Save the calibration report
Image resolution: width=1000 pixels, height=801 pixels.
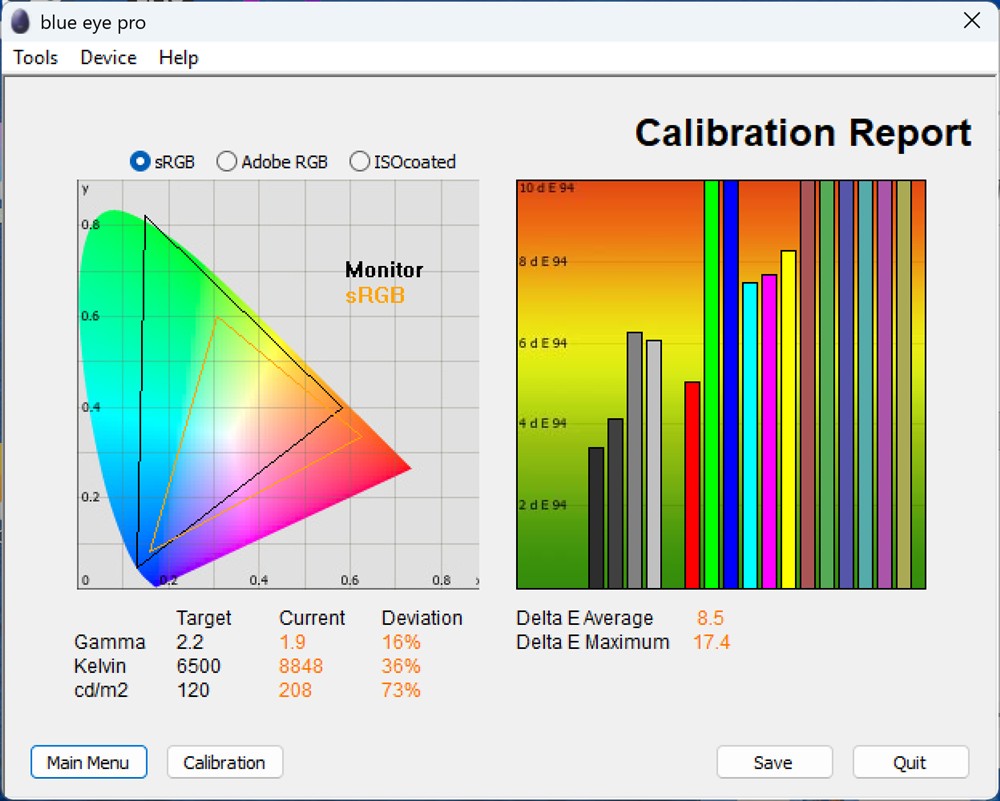pos(773,762)
